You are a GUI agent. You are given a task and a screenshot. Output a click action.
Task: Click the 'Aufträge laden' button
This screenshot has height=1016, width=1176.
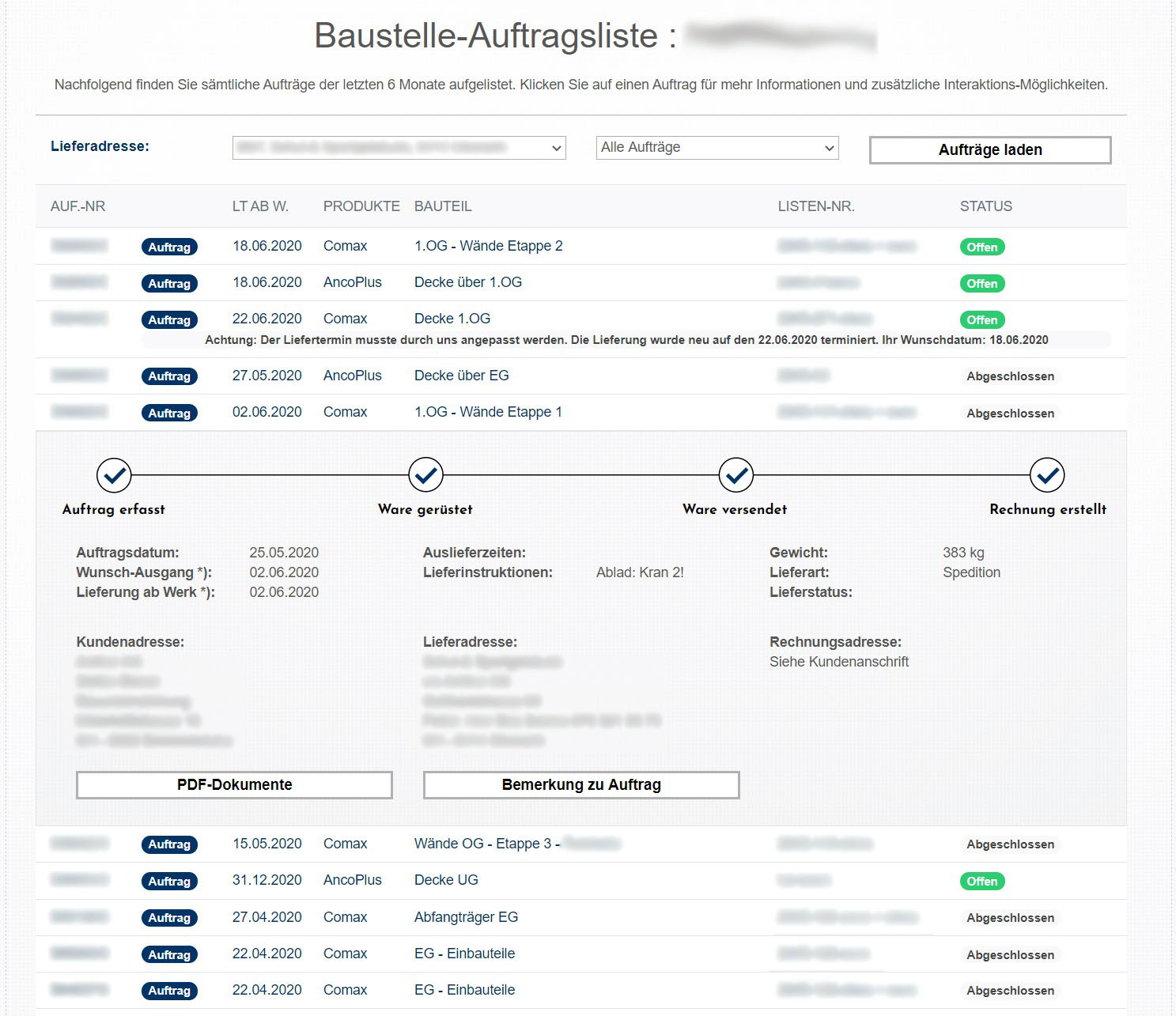click(989, 150)
